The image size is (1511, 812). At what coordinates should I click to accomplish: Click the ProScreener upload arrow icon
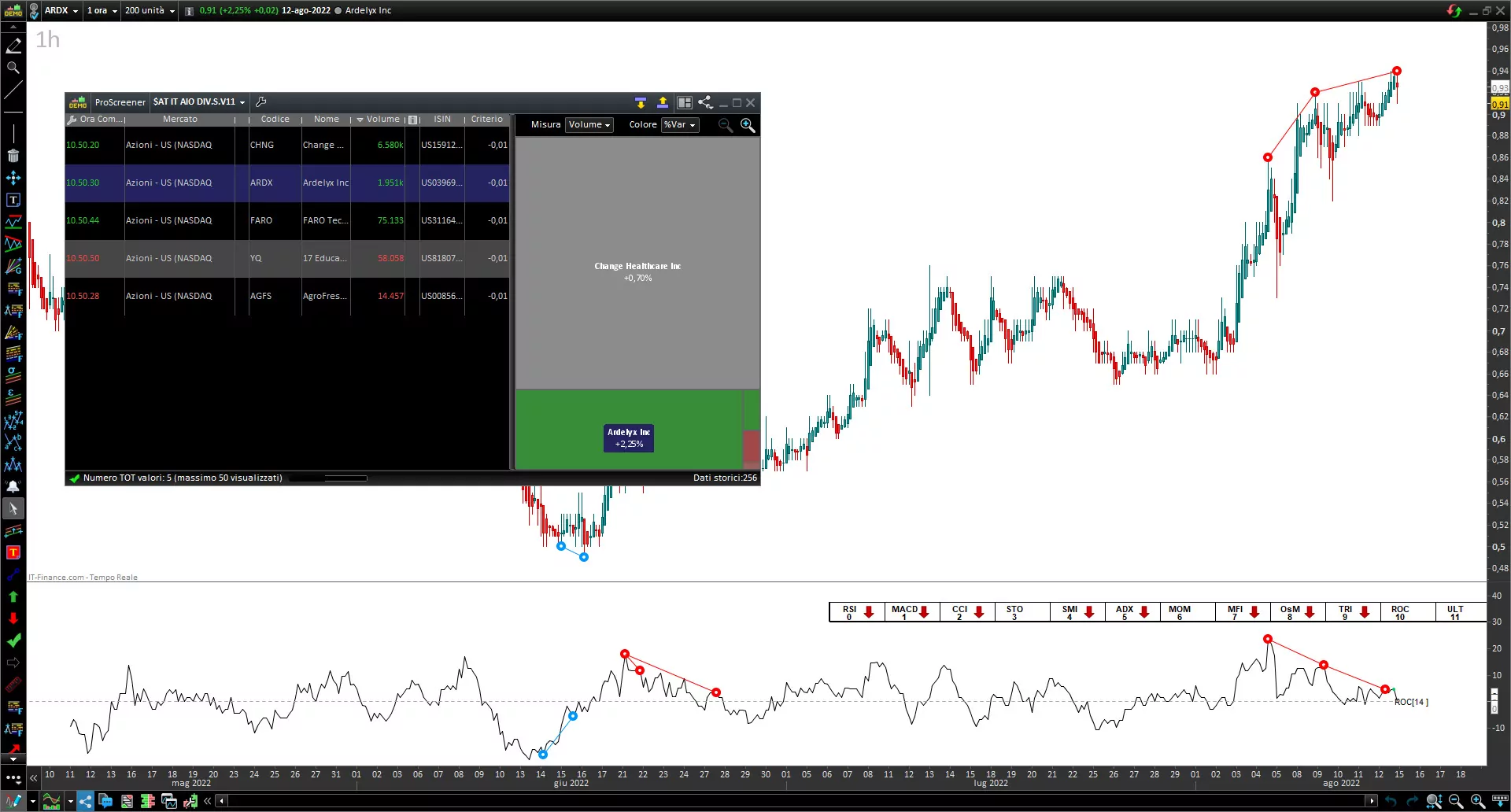[663, 102]
